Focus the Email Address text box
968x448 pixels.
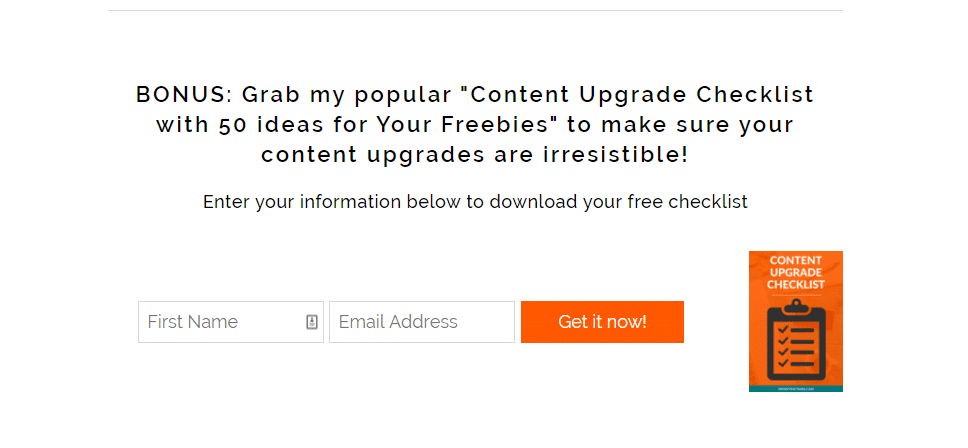421,322
